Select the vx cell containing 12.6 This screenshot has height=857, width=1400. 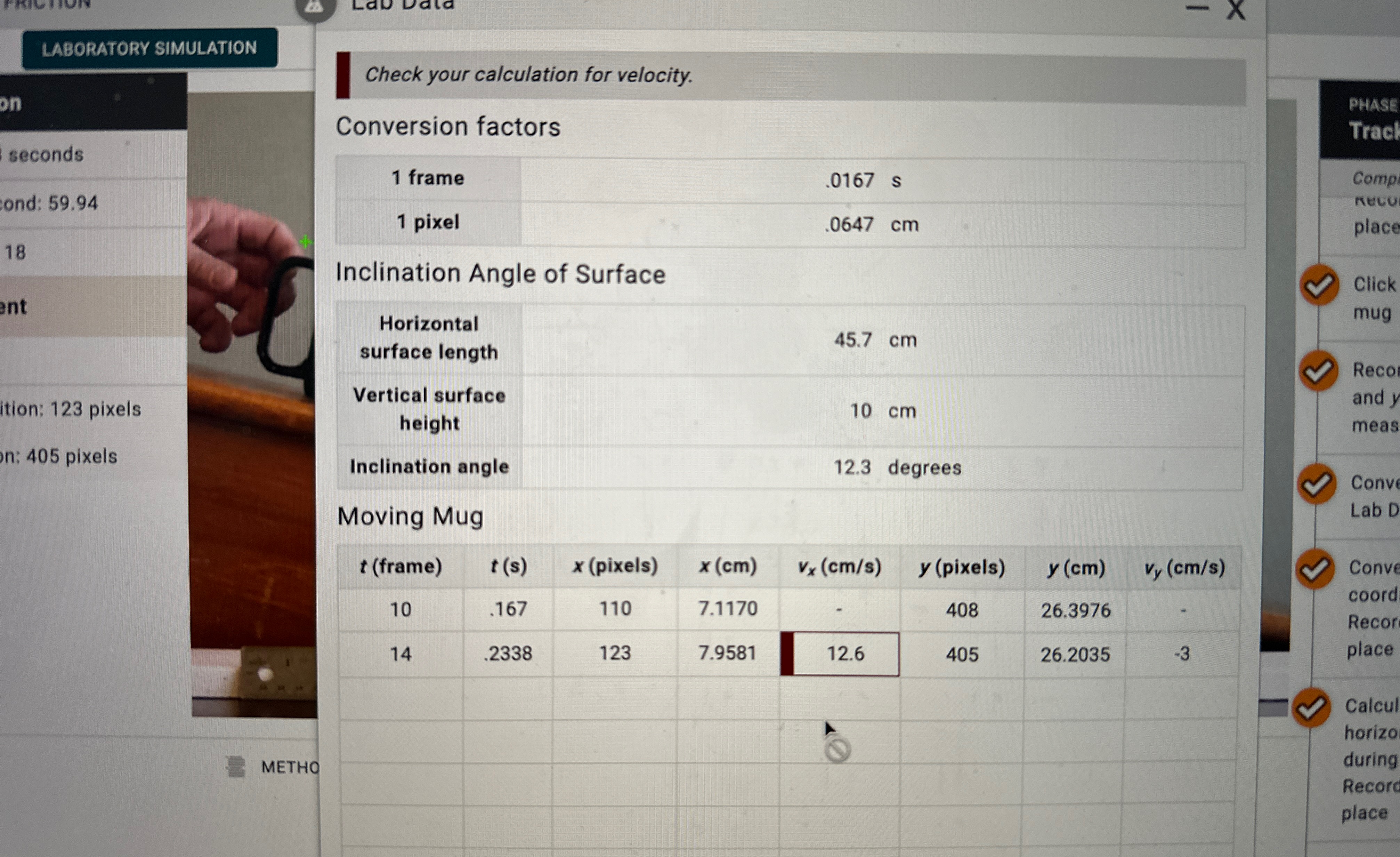pos(840,654)
